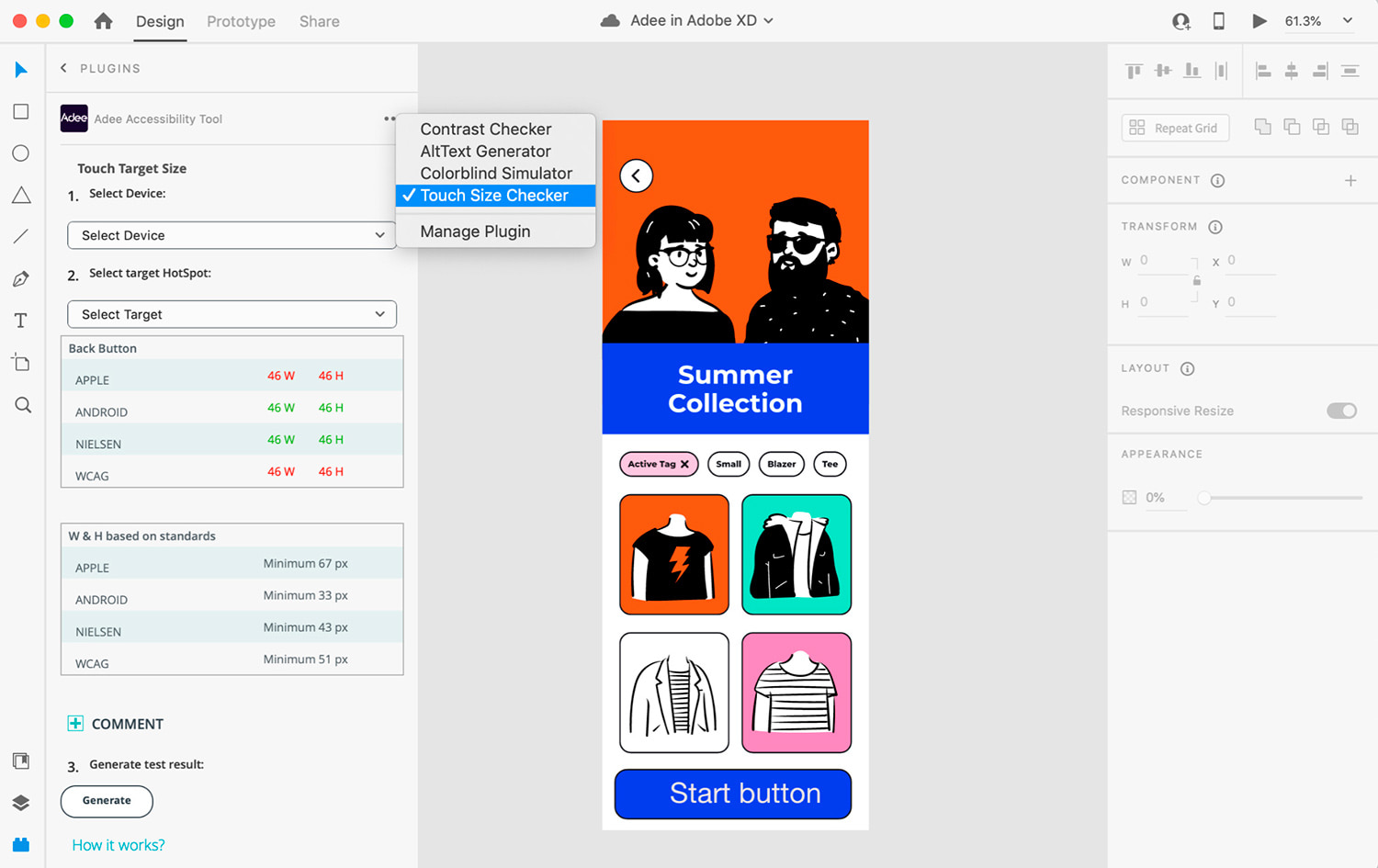Open the Assets panel icon
This screenshot has width=1378, height=868.
point(21,761)
